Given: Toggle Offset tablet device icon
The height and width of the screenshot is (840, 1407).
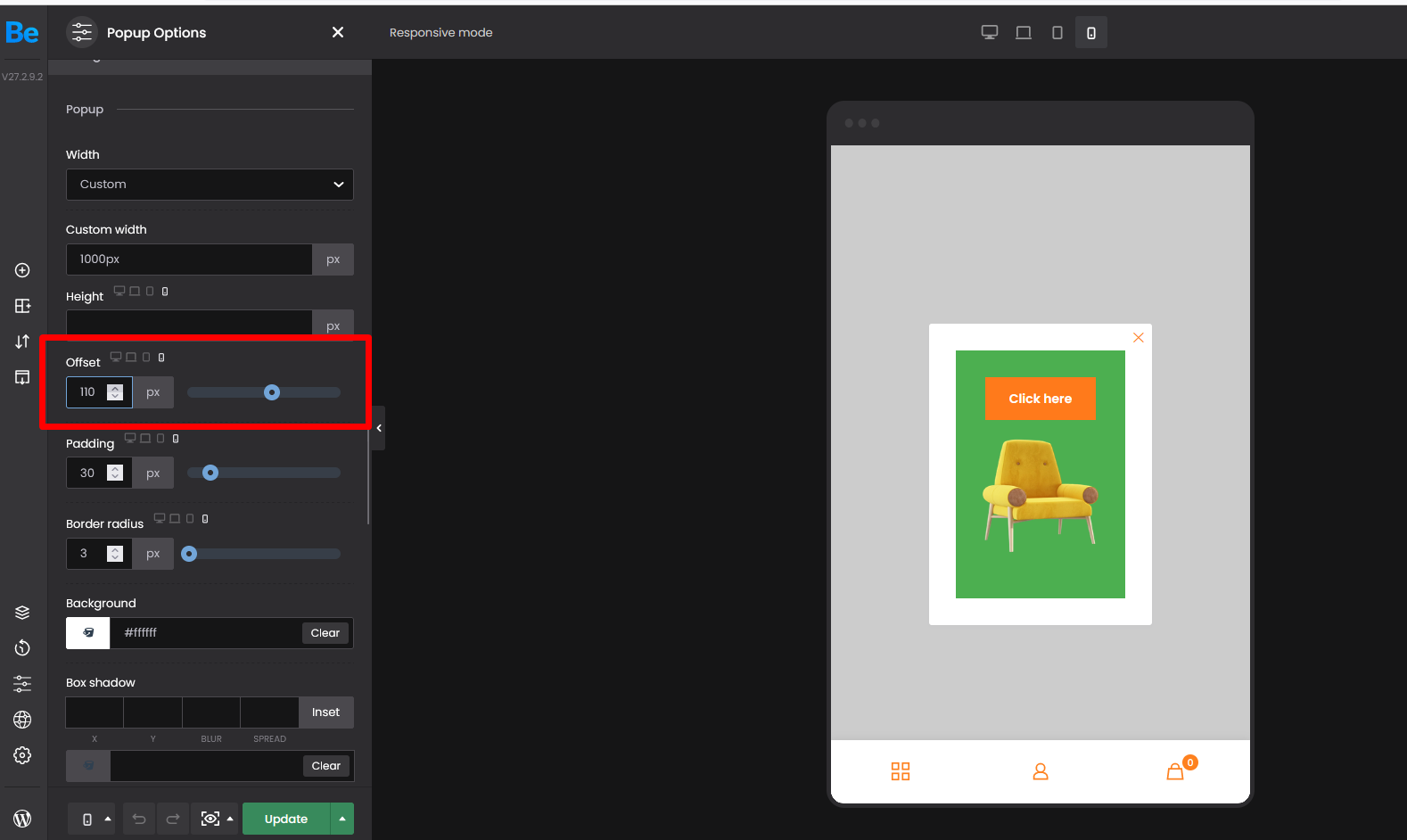Looking at the screenshot, I should pyautogui.click(x=146, y=357).
